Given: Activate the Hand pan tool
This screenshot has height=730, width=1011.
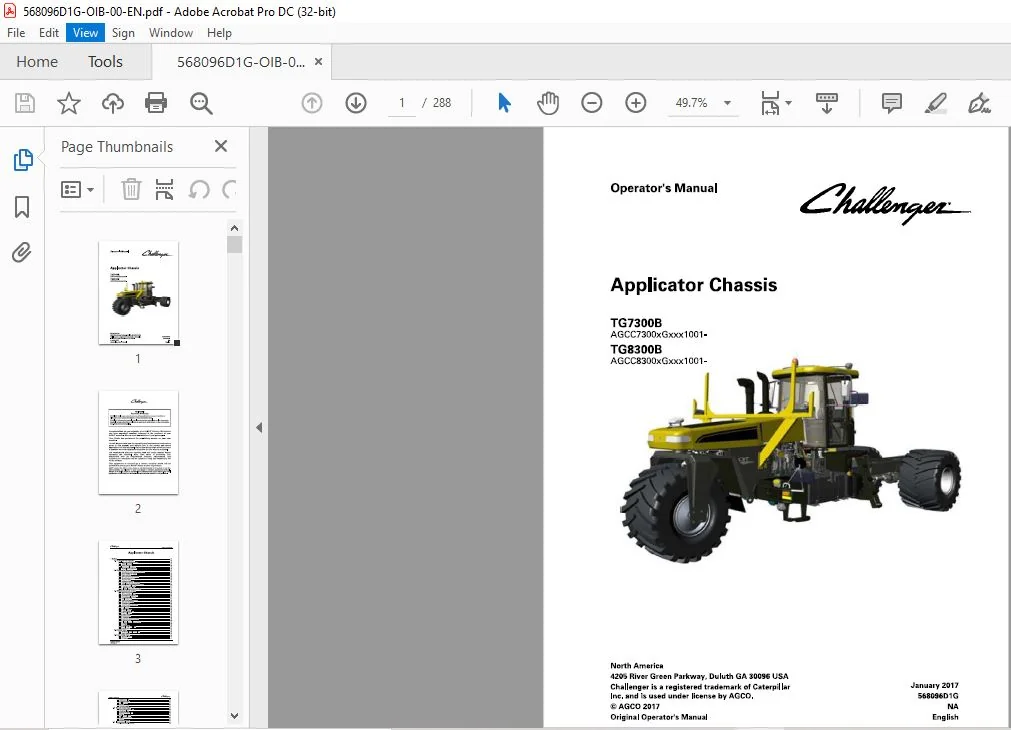Looking at the screenshot, I should 548,103.
